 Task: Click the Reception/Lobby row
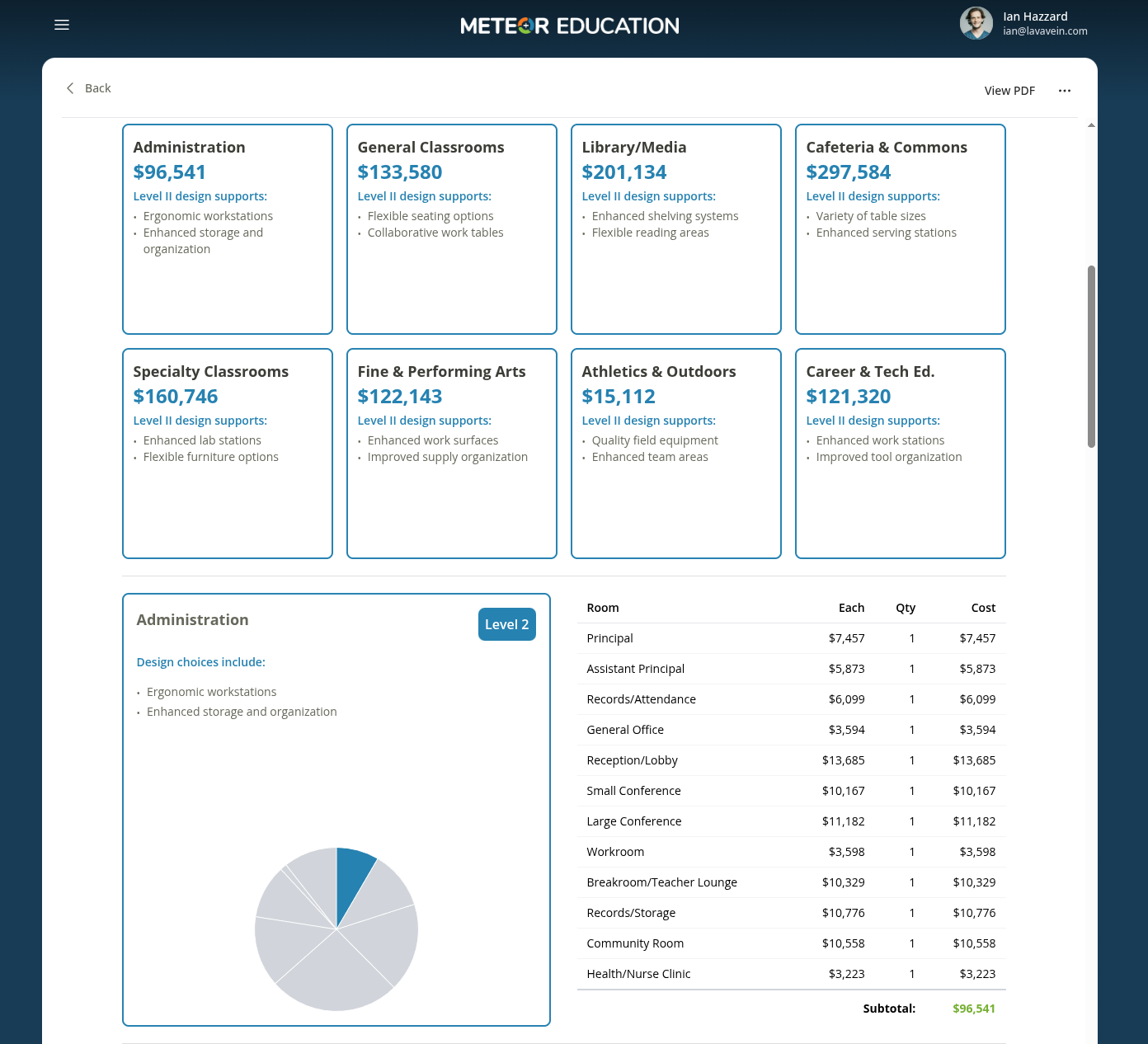point(792,760)
